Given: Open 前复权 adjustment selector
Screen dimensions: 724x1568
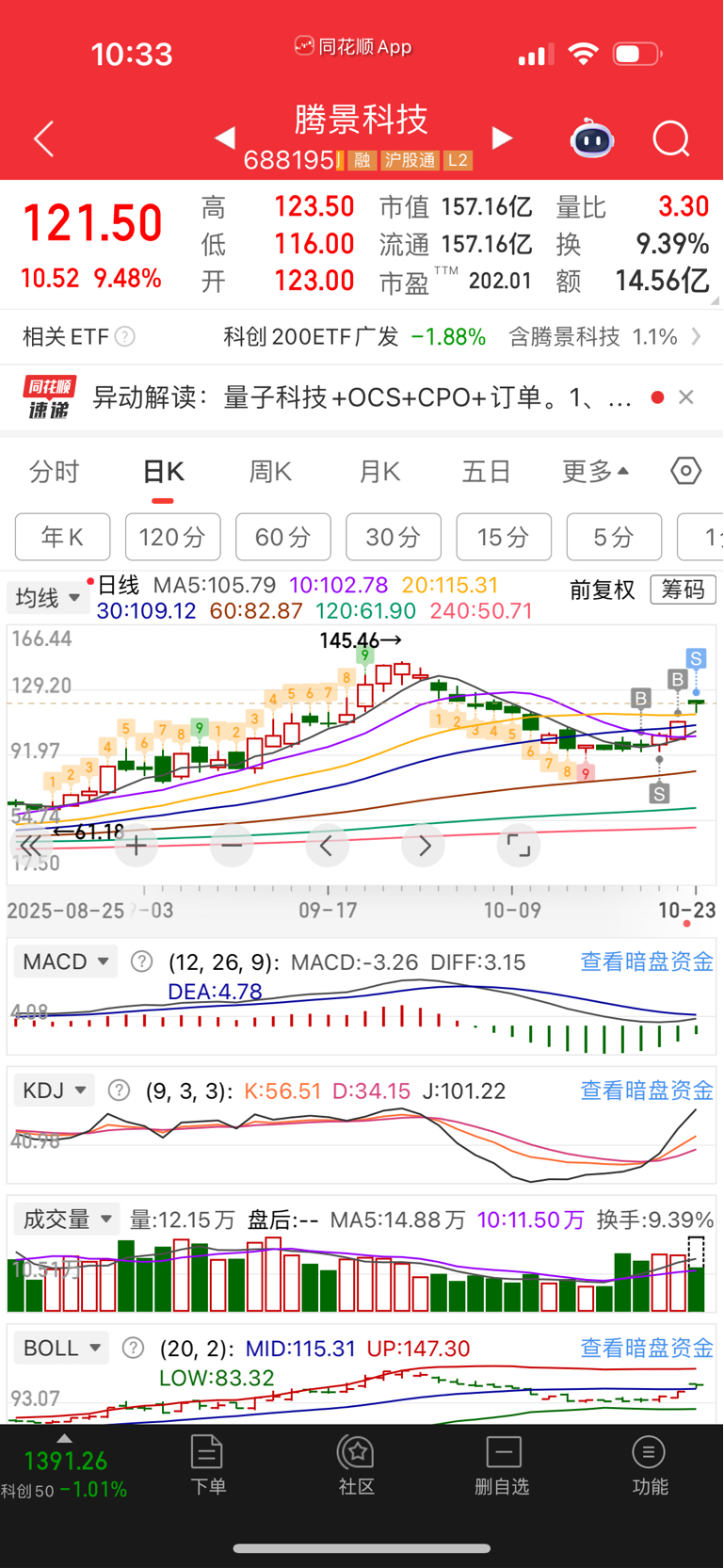Looking at the screenshot, I should (x=603, y=590).
